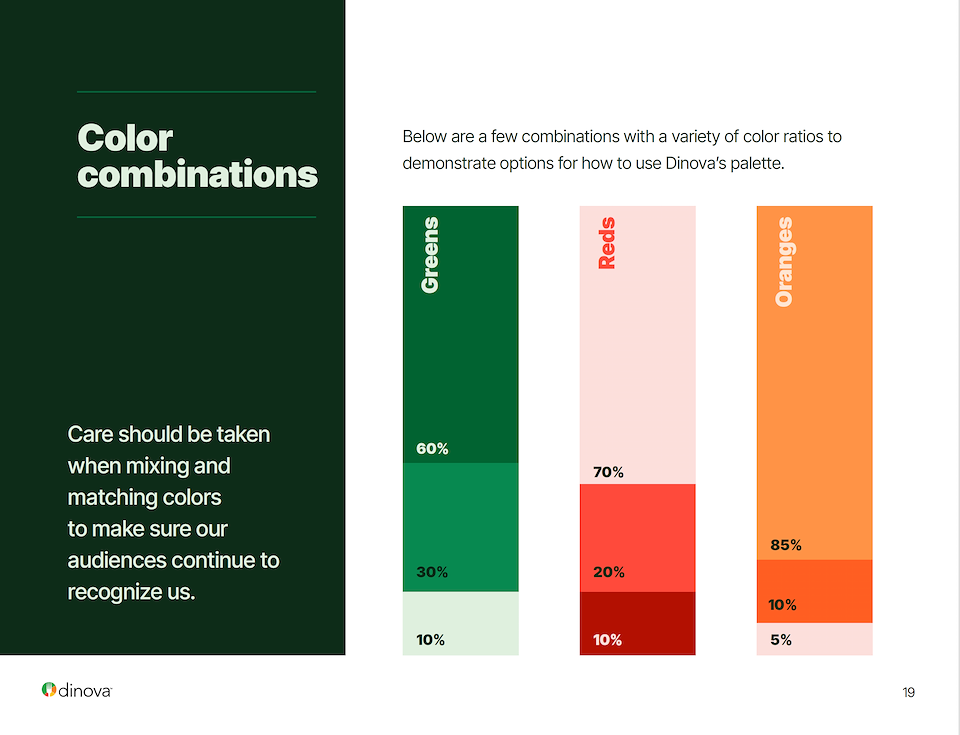Click the rotated "Greens" label
Screen dimensions: 960x735
click(x=430, y=255)
